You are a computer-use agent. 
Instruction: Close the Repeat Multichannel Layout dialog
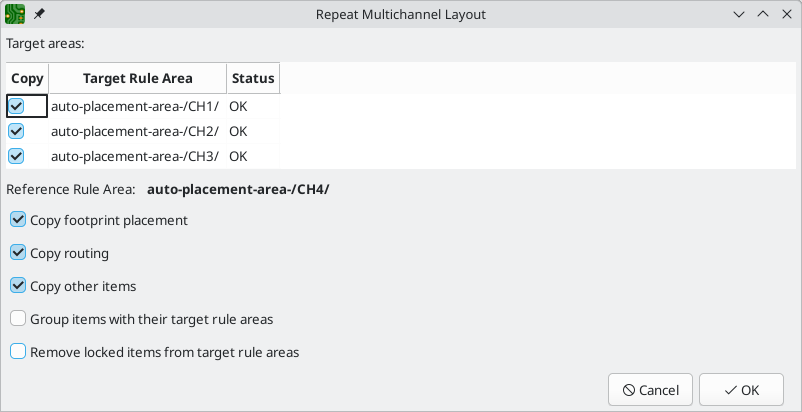[787, 14]
